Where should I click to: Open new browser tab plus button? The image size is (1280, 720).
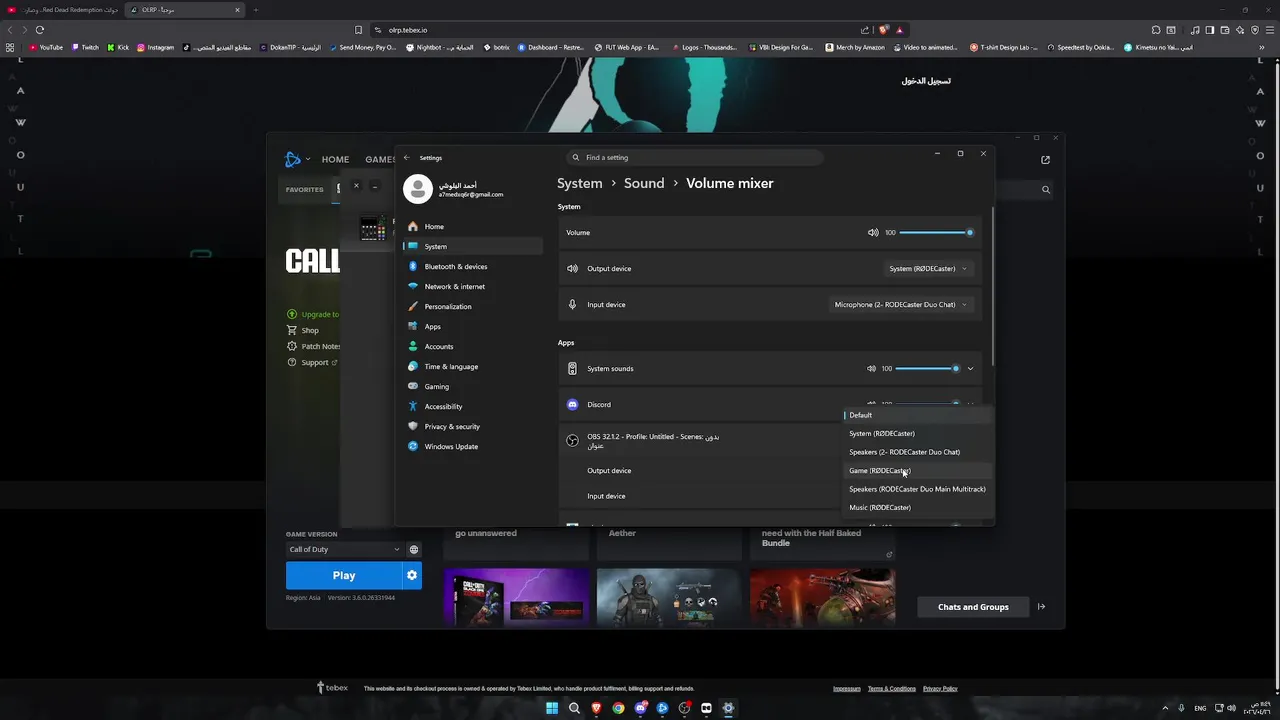tap(255, 10)
